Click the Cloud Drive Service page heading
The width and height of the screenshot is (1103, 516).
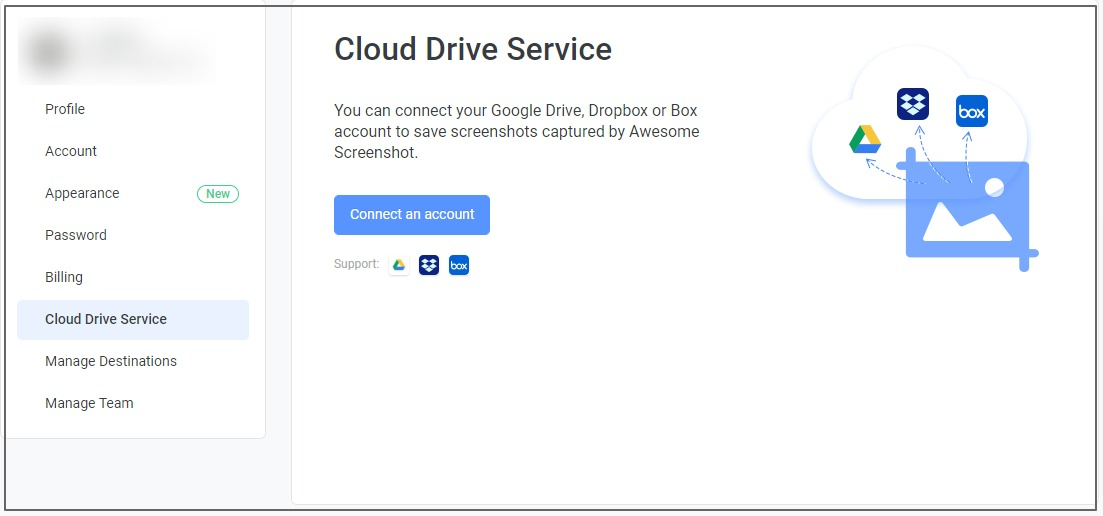tap(473, 50)
